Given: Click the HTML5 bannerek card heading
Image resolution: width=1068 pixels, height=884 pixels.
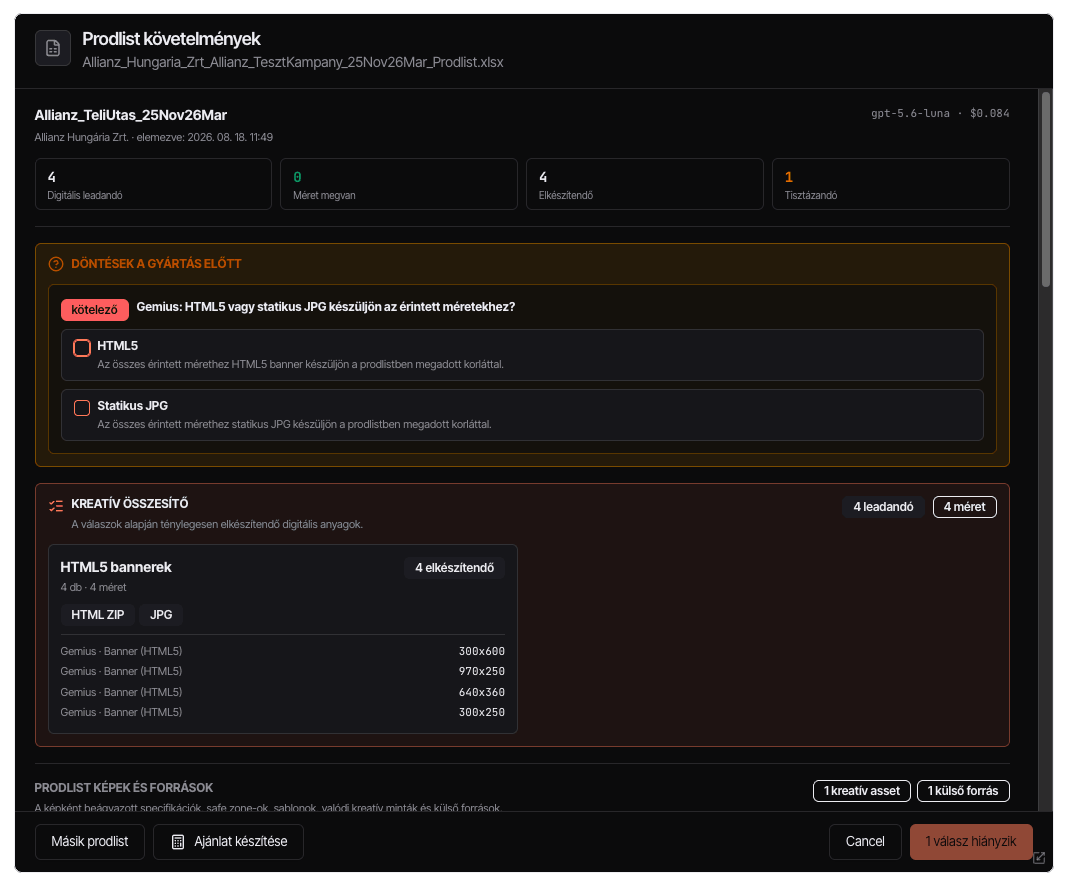Looking at the screenshot, I should tap(116, 567).
